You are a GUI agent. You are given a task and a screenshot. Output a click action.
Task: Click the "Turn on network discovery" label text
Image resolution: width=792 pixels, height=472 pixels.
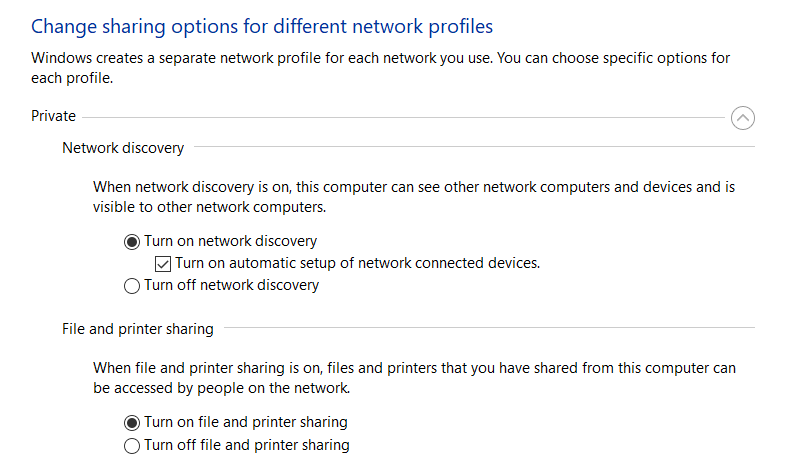tap(230, 241)
